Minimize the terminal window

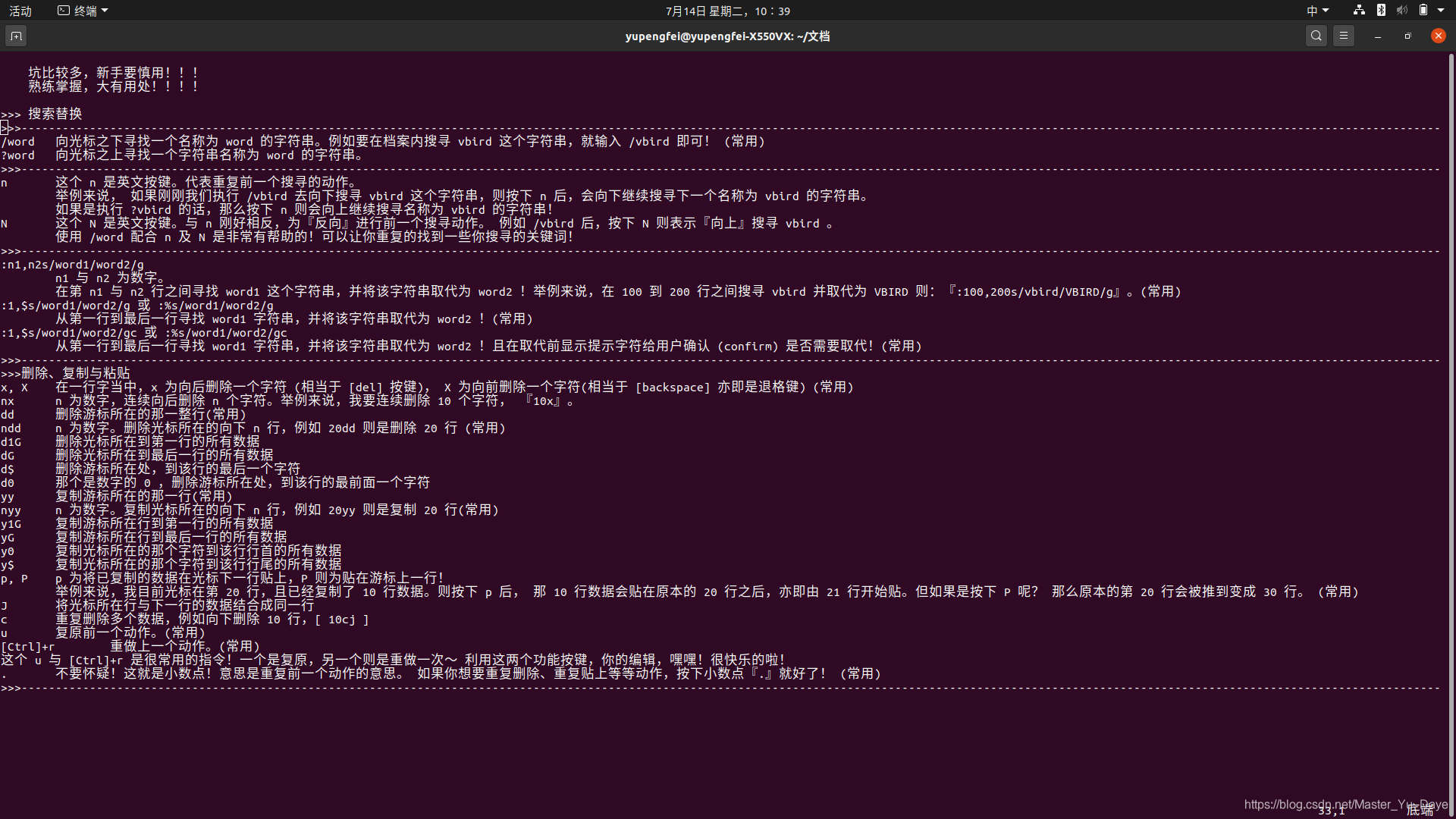click(x=1378, y=36)
